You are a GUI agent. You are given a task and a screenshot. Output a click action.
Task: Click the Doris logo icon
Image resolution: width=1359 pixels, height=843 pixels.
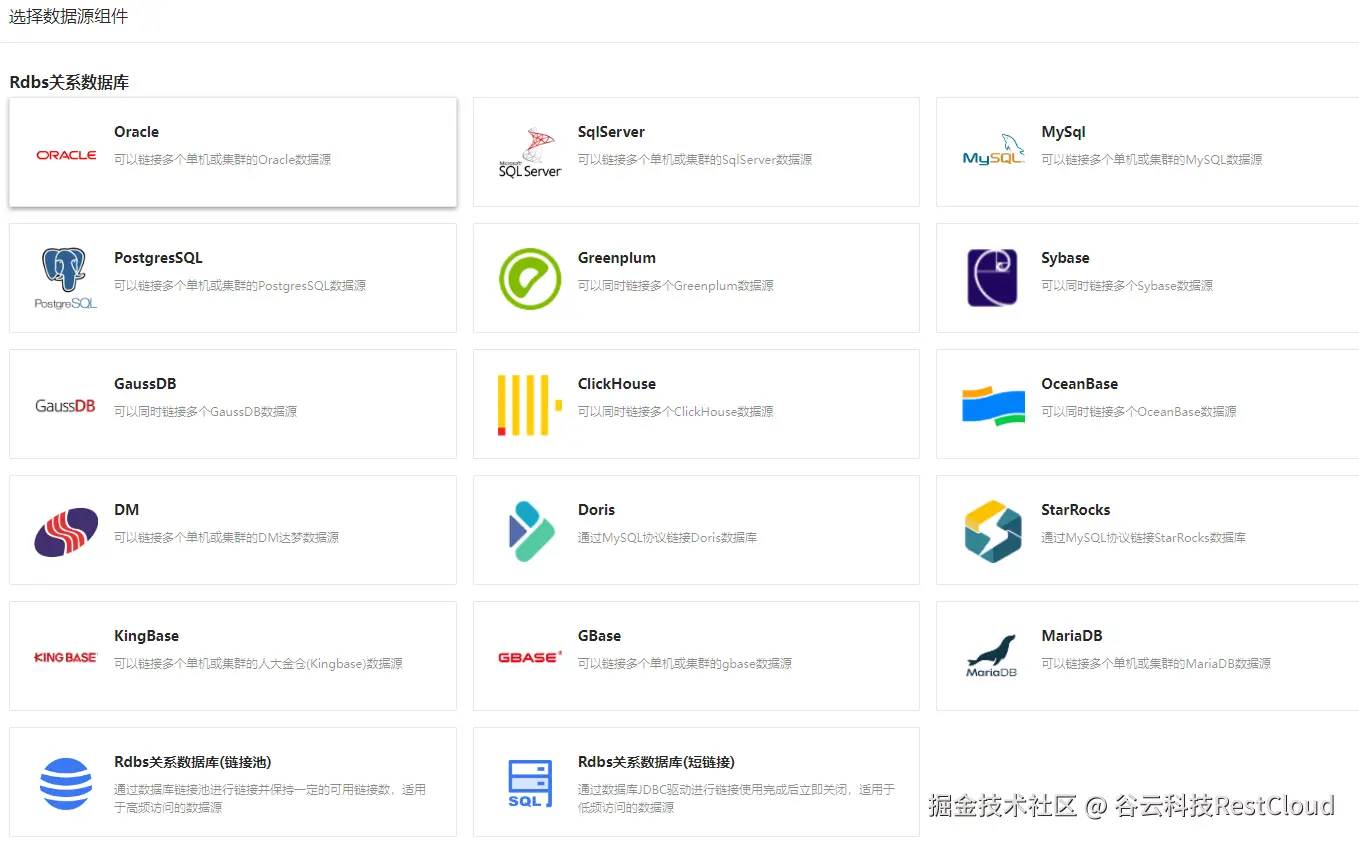pos(529,530)
